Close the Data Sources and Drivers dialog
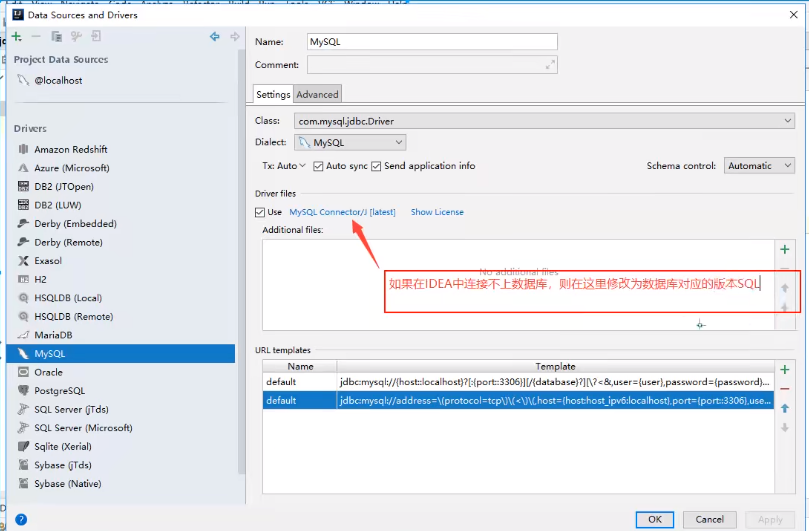Screen dimensions: 809x531 [x=794, y=15]
